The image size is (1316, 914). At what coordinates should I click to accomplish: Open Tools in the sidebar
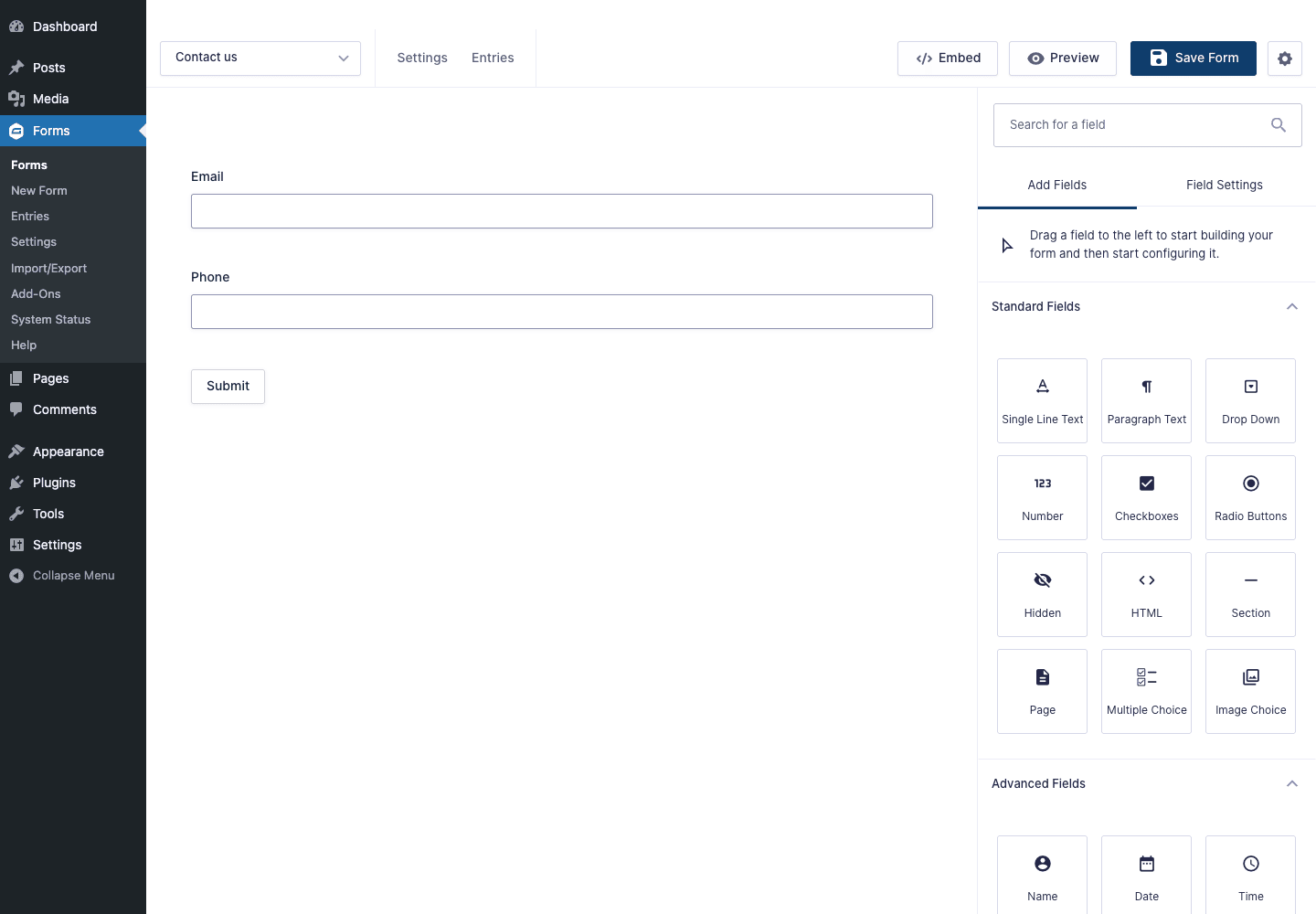coord(73,514)
